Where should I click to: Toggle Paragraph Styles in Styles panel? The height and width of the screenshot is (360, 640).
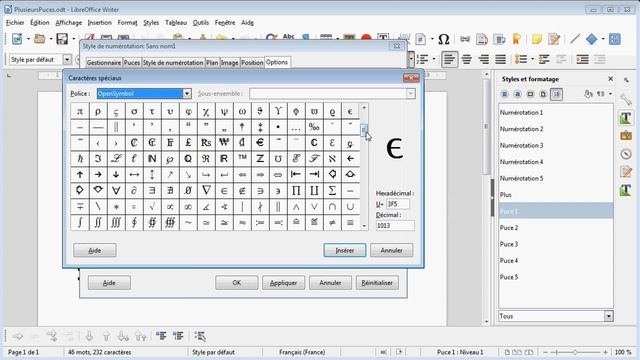505,94
